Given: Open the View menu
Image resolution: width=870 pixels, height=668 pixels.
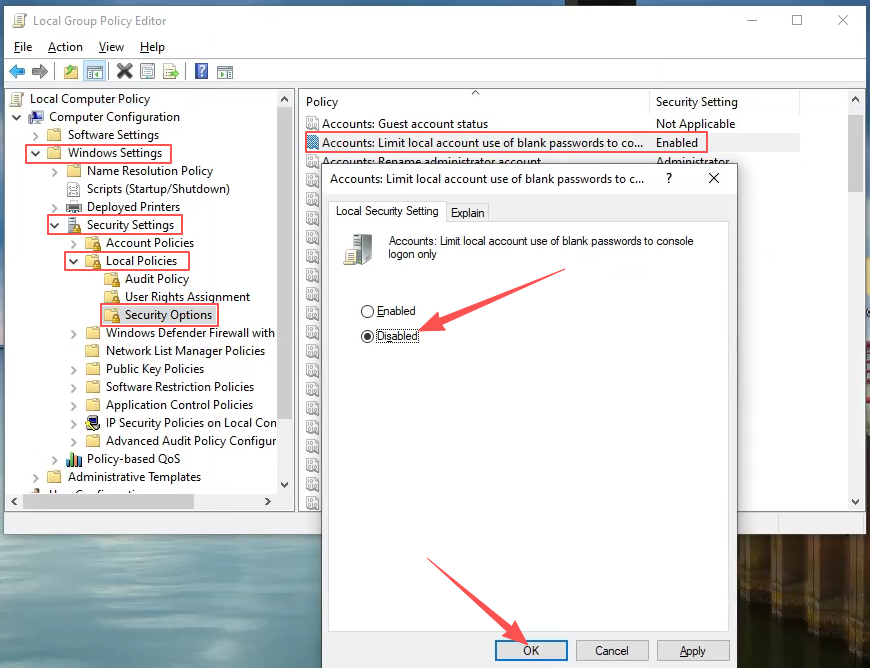Looking at the screenshot, I should tap(111, 47).
